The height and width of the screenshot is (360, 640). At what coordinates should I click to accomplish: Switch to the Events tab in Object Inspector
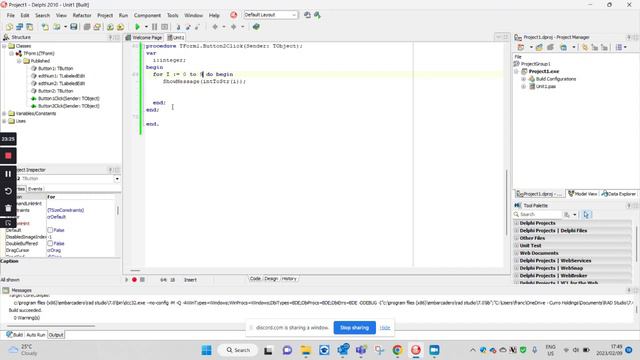[x=35, y=189]
